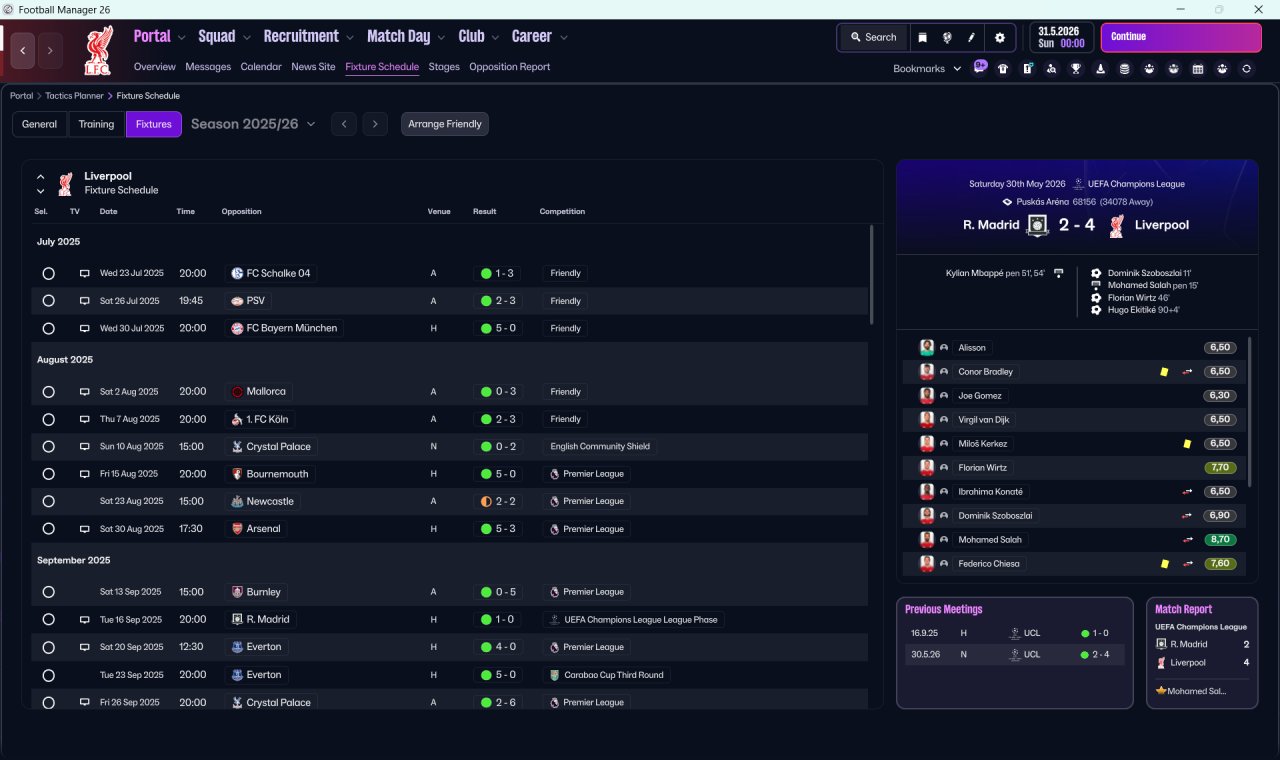This screenshot has height=760, width=1280.
Task: Click the pencil edit icon in the top bar
Action: pos(971,37)
